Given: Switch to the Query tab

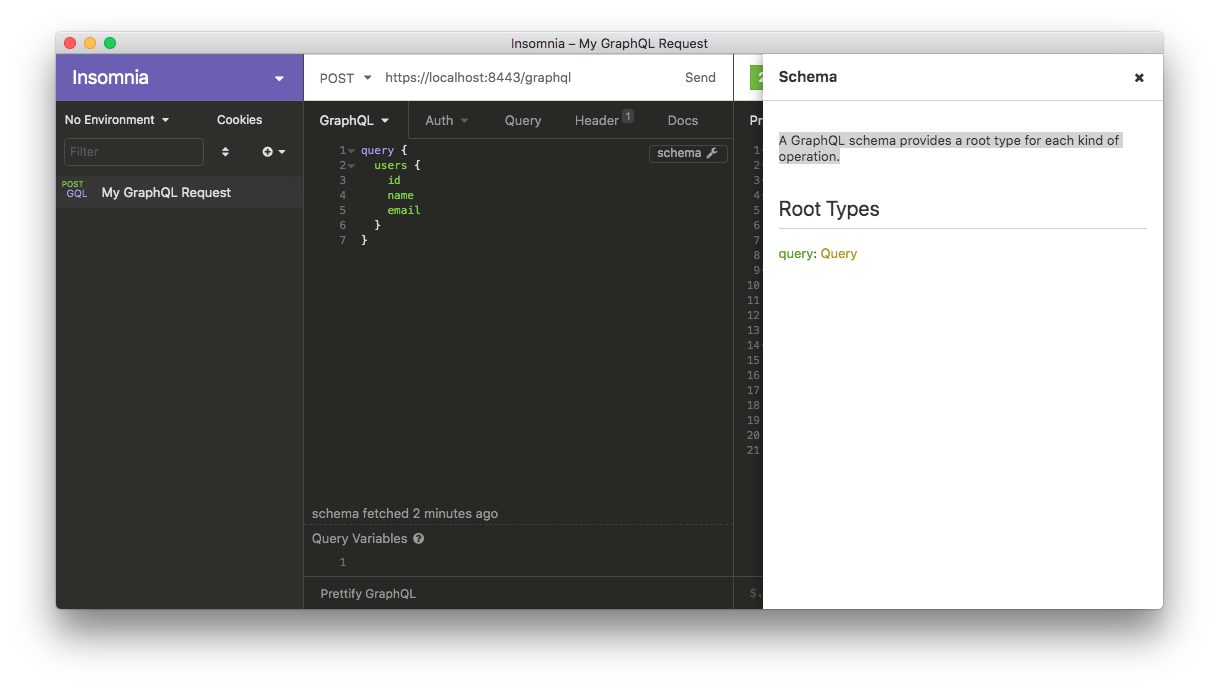Looking at the screenshot, I should [523, 120].
